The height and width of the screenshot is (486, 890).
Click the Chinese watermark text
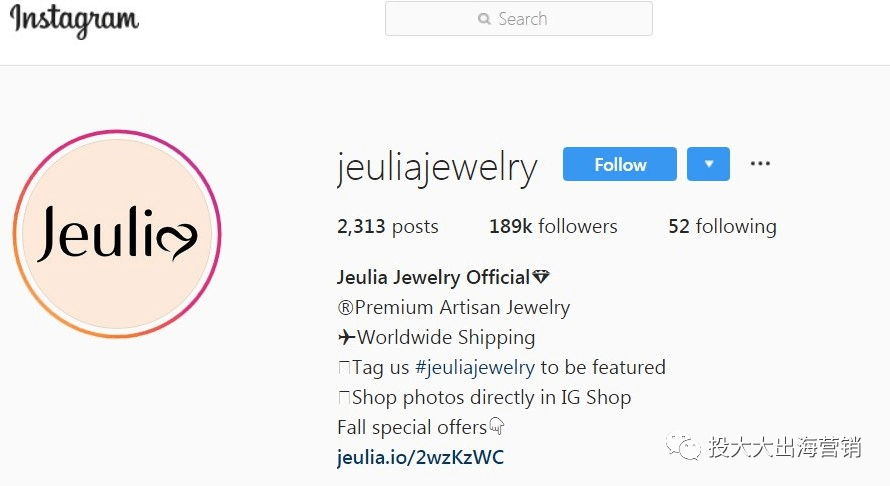[x=784, y=447]
